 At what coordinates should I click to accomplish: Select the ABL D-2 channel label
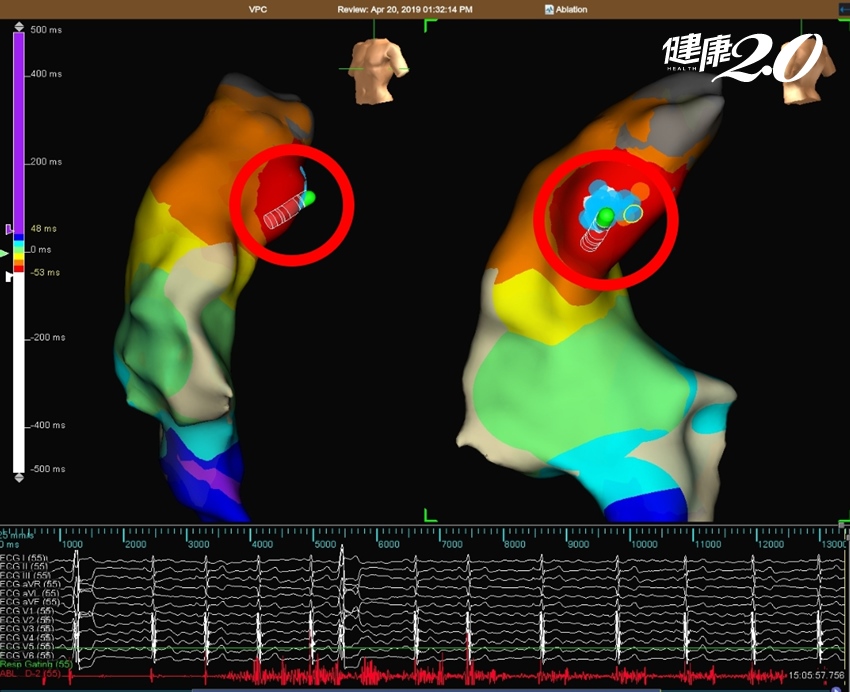click(x=28, y=674)
